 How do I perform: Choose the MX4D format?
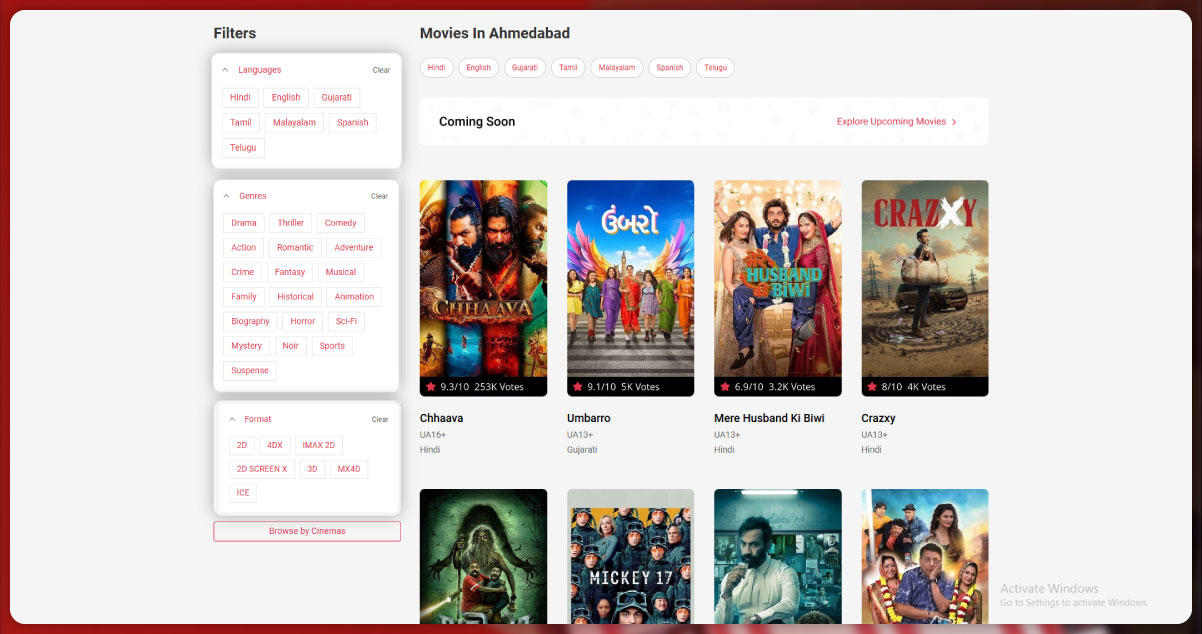pyautogui.click(x=349, y=469)
